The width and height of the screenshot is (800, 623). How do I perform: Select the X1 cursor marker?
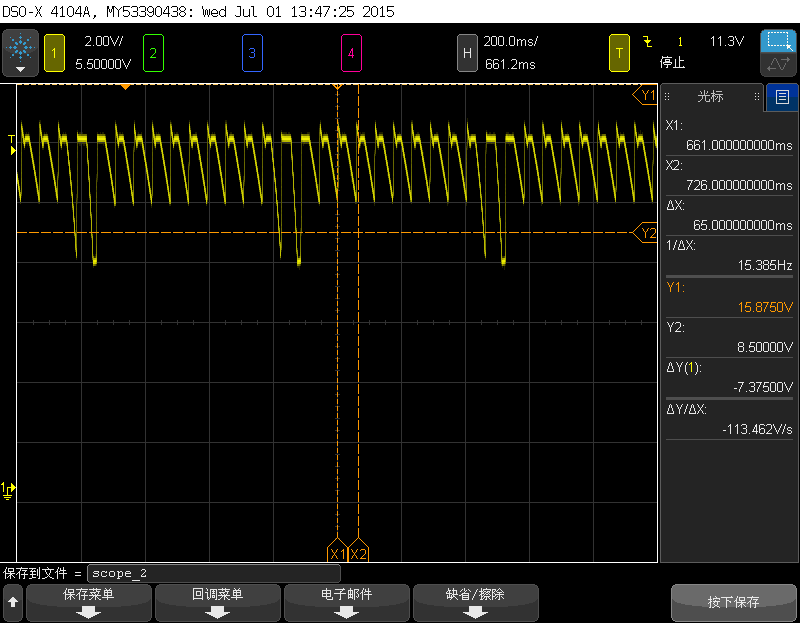coord(337,550)
